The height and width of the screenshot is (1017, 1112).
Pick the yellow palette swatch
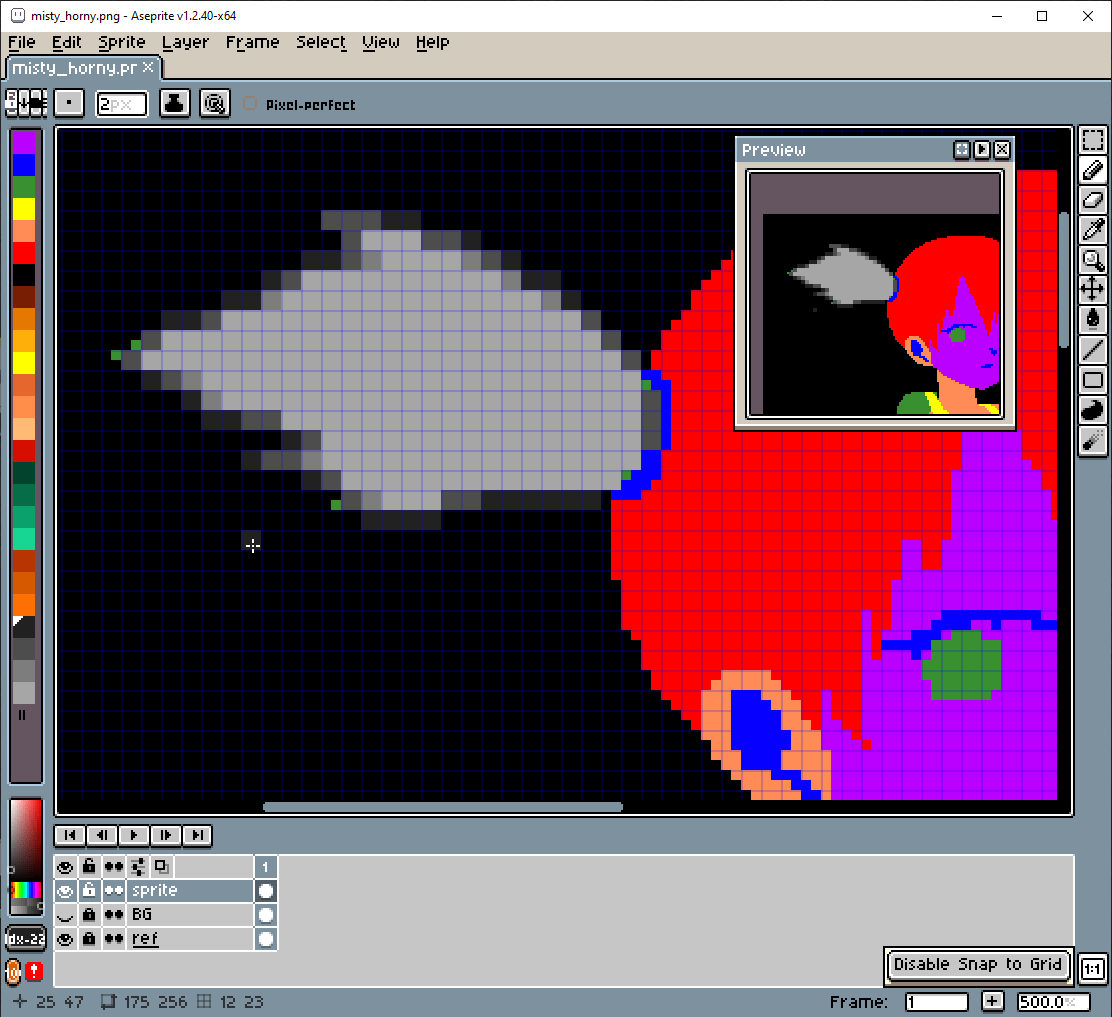25,208
